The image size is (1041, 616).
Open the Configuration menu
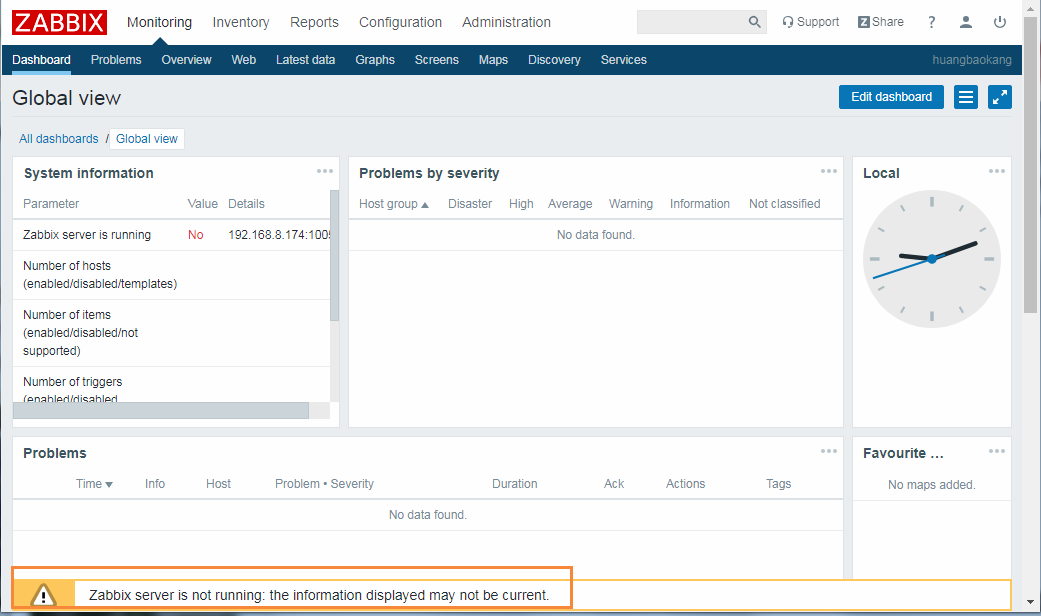point(400,21)
